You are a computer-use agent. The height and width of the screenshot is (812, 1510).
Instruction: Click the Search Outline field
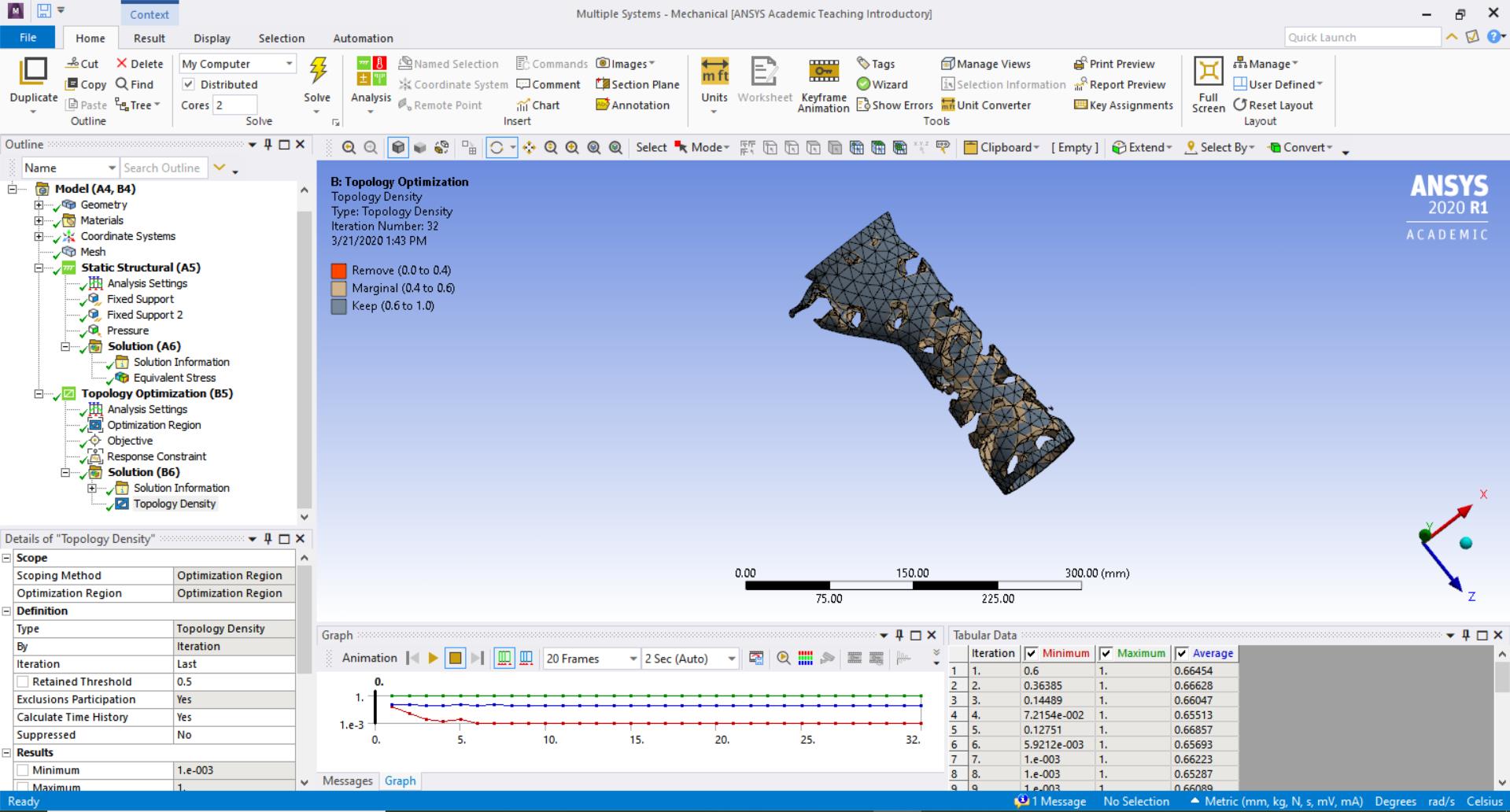pos(164,168)
